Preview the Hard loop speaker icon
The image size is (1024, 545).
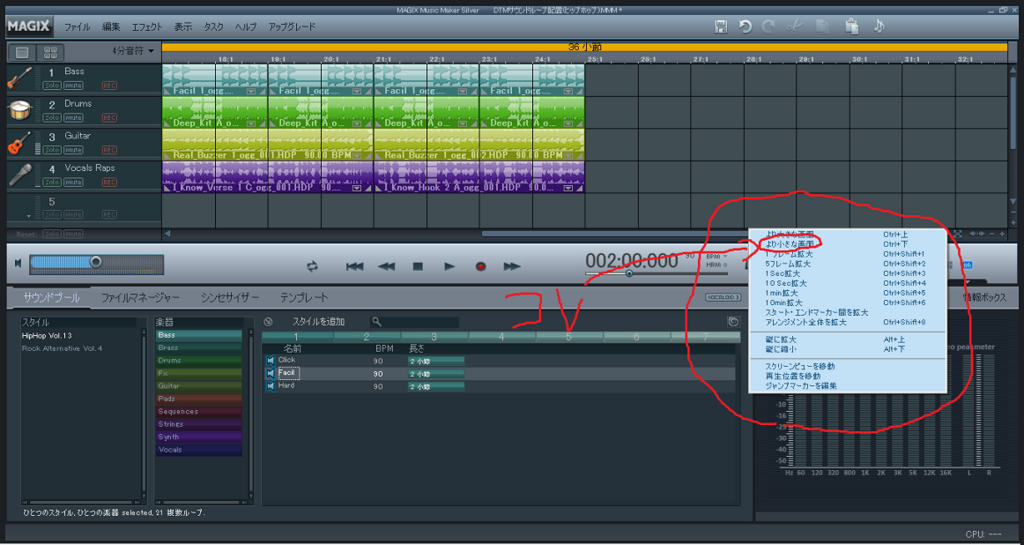coord(270,386)
